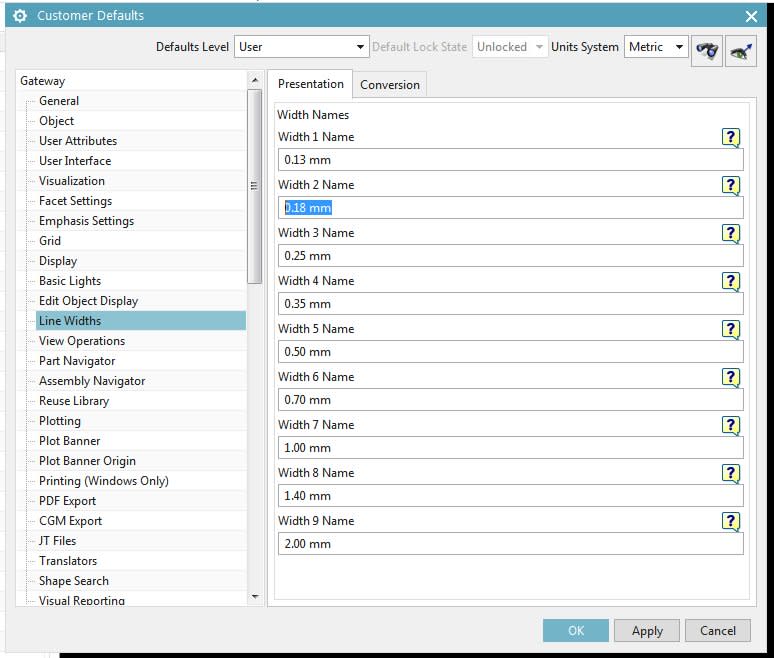
Task: Select PDF Export in the tree
Action: point(67,501)
